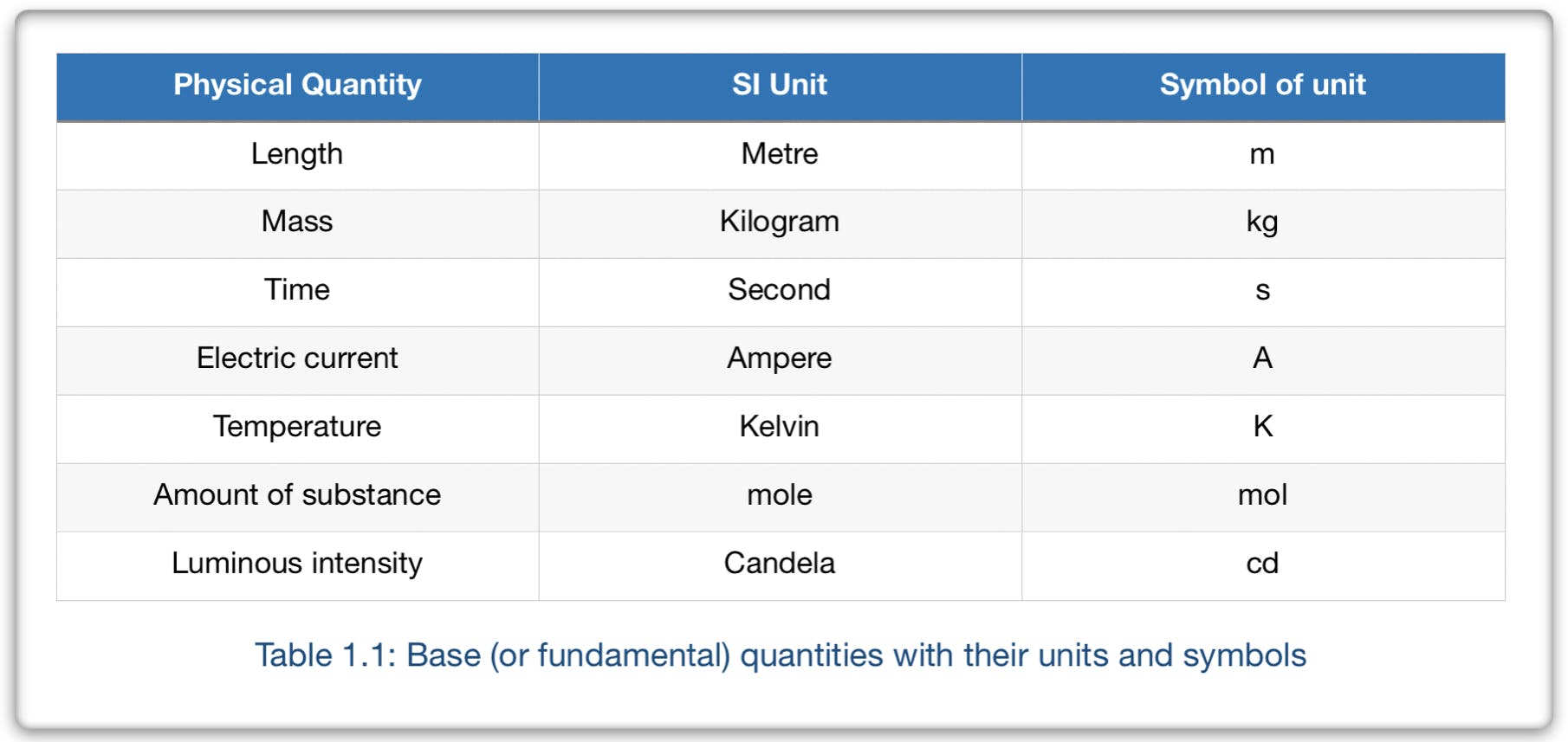Click the Ampere cell
The width and height of the screenshot is (1568, 742).
click(780, 358)
